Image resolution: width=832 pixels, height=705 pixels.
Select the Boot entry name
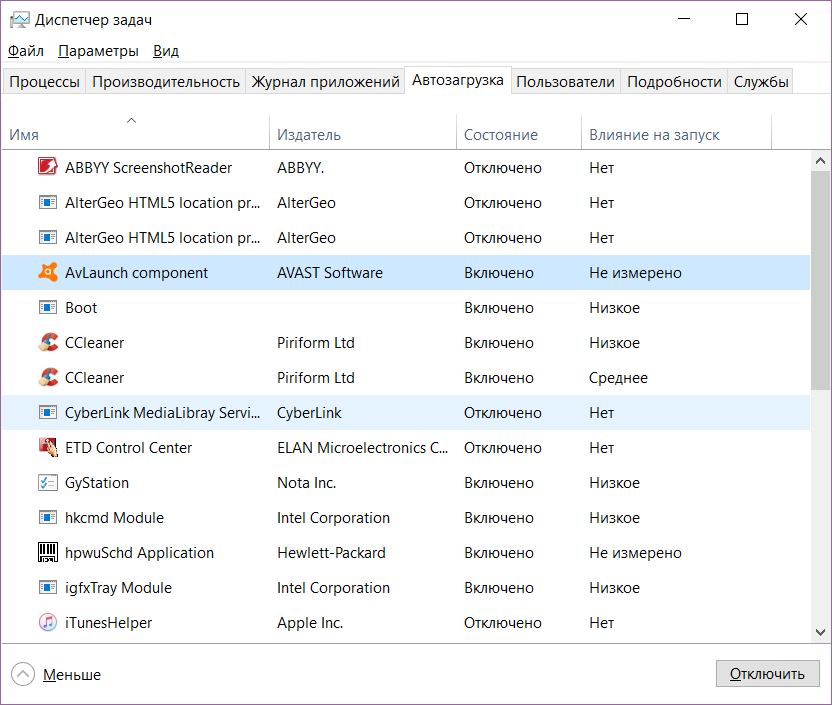(81, 308)
